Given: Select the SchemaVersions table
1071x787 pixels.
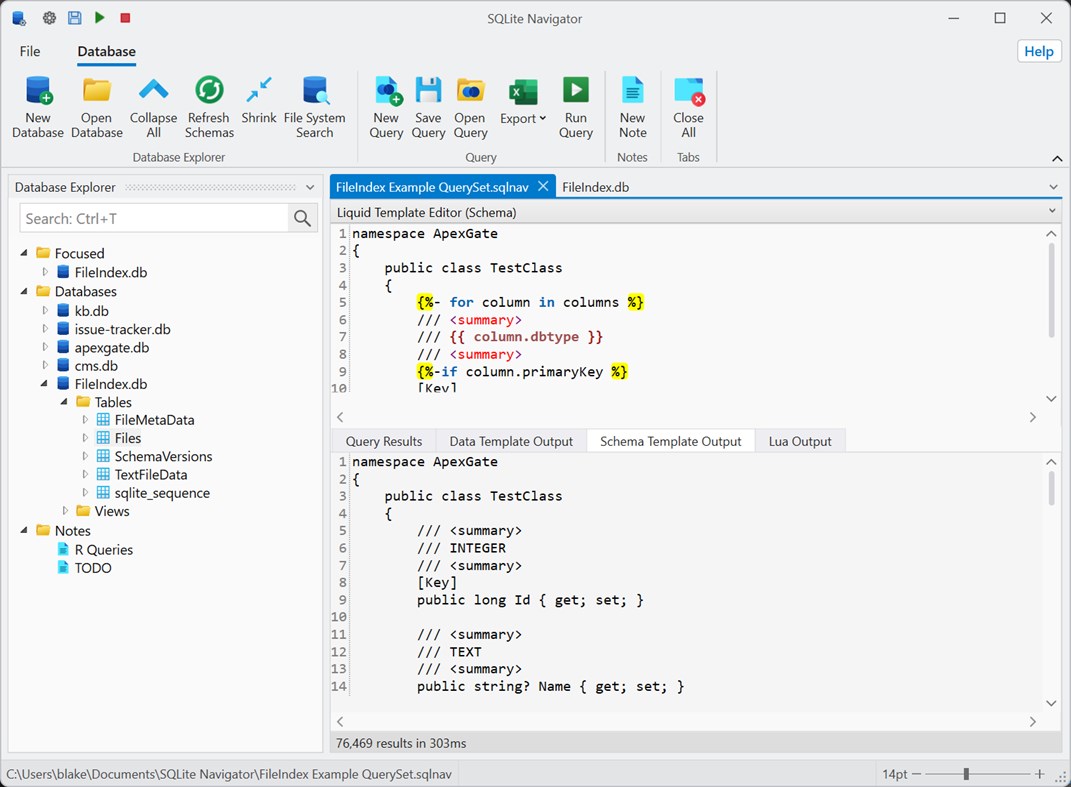Looking at the screenshot, I should tap(163, 456).
